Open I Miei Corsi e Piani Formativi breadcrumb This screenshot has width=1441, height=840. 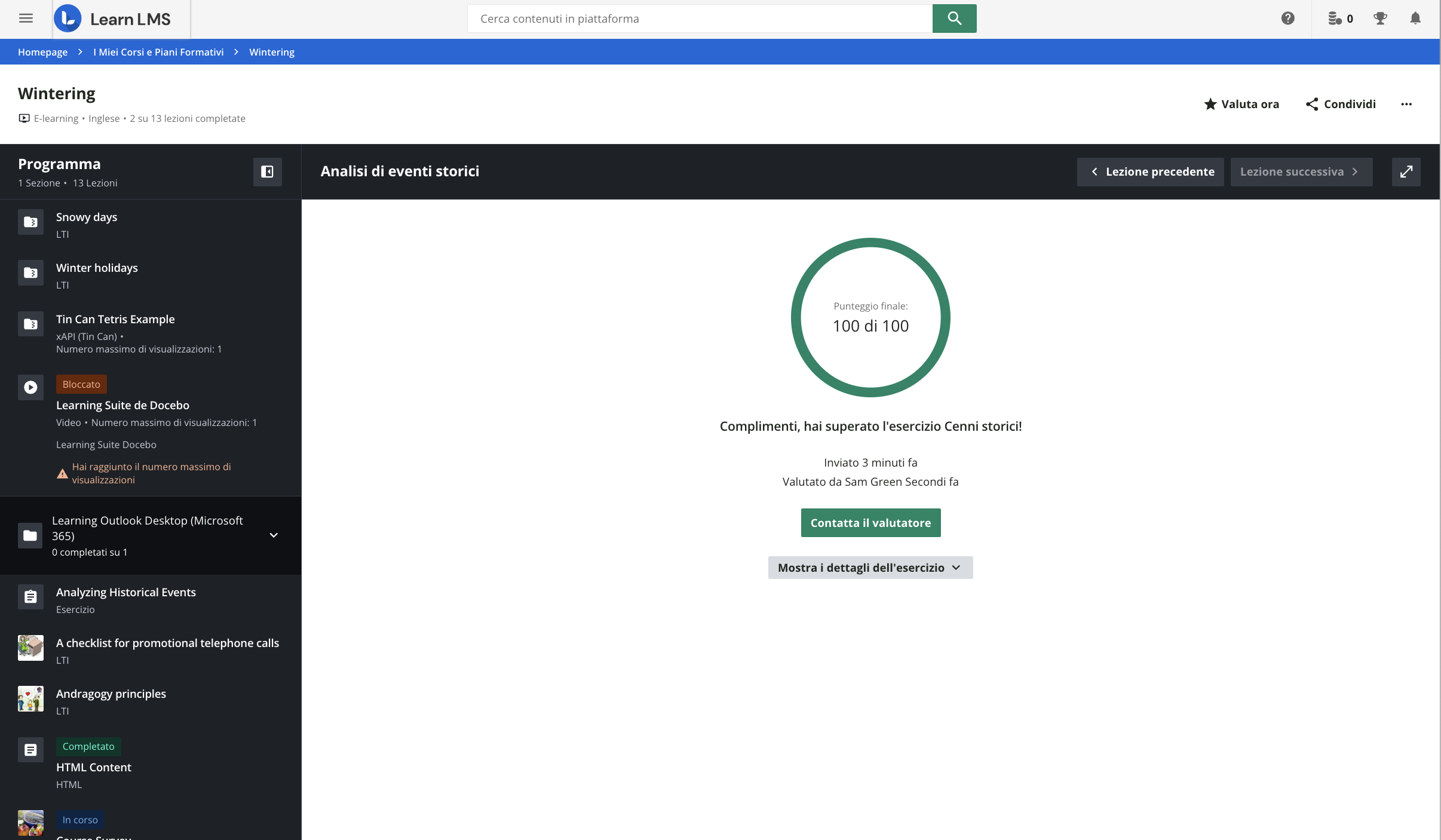pos(158,52)
